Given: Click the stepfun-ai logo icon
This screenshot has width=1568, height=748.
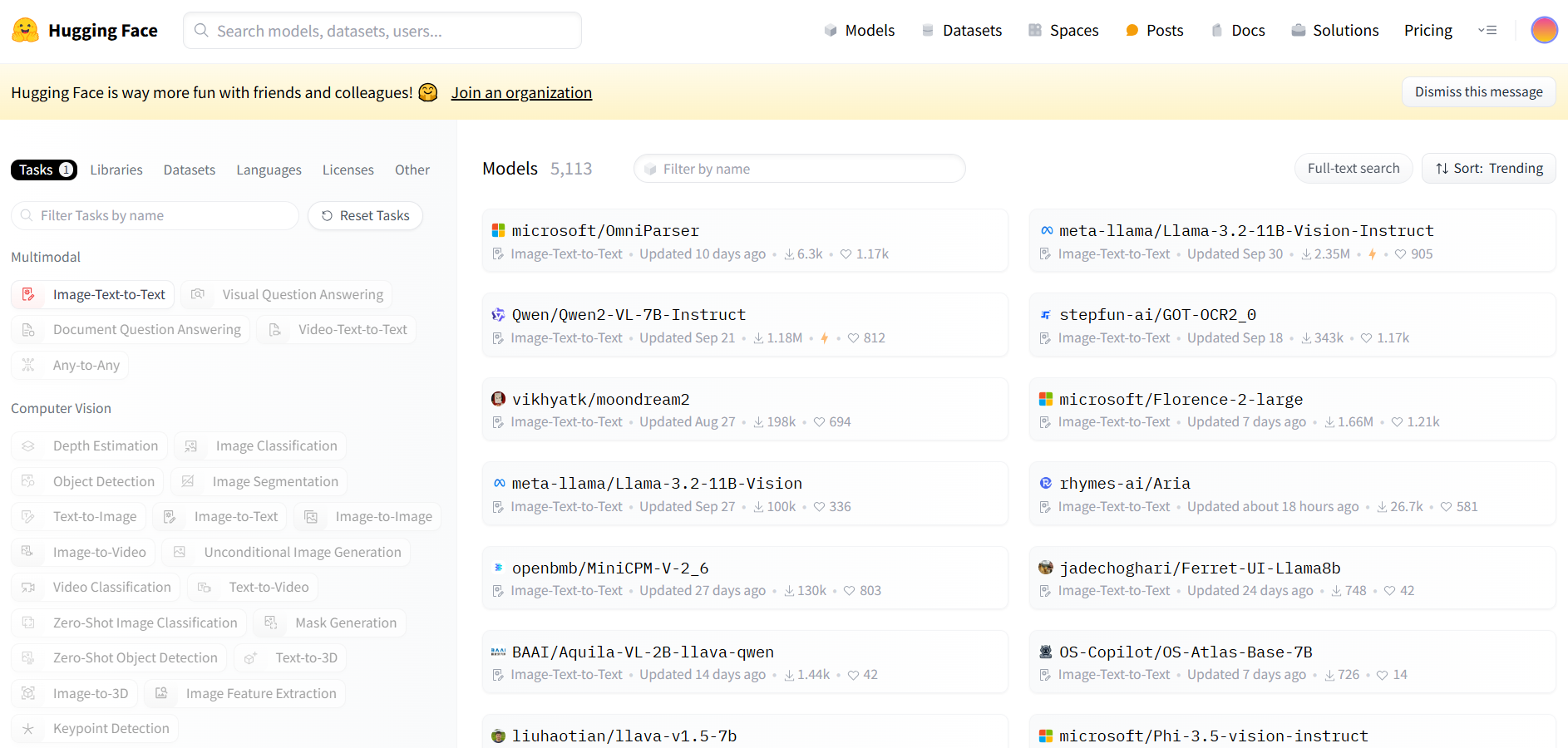Looking at the screenshot, I should tap(1046, 315).
